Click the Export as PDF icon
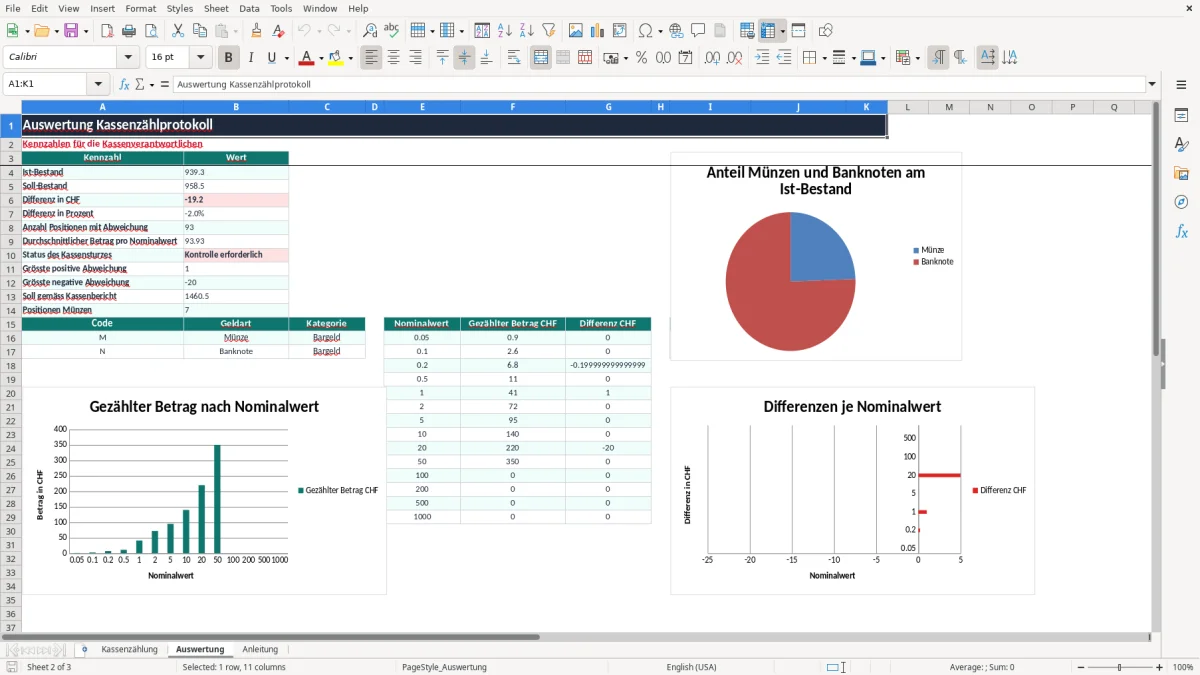The image size is (1200, 675). click(107, 31)
